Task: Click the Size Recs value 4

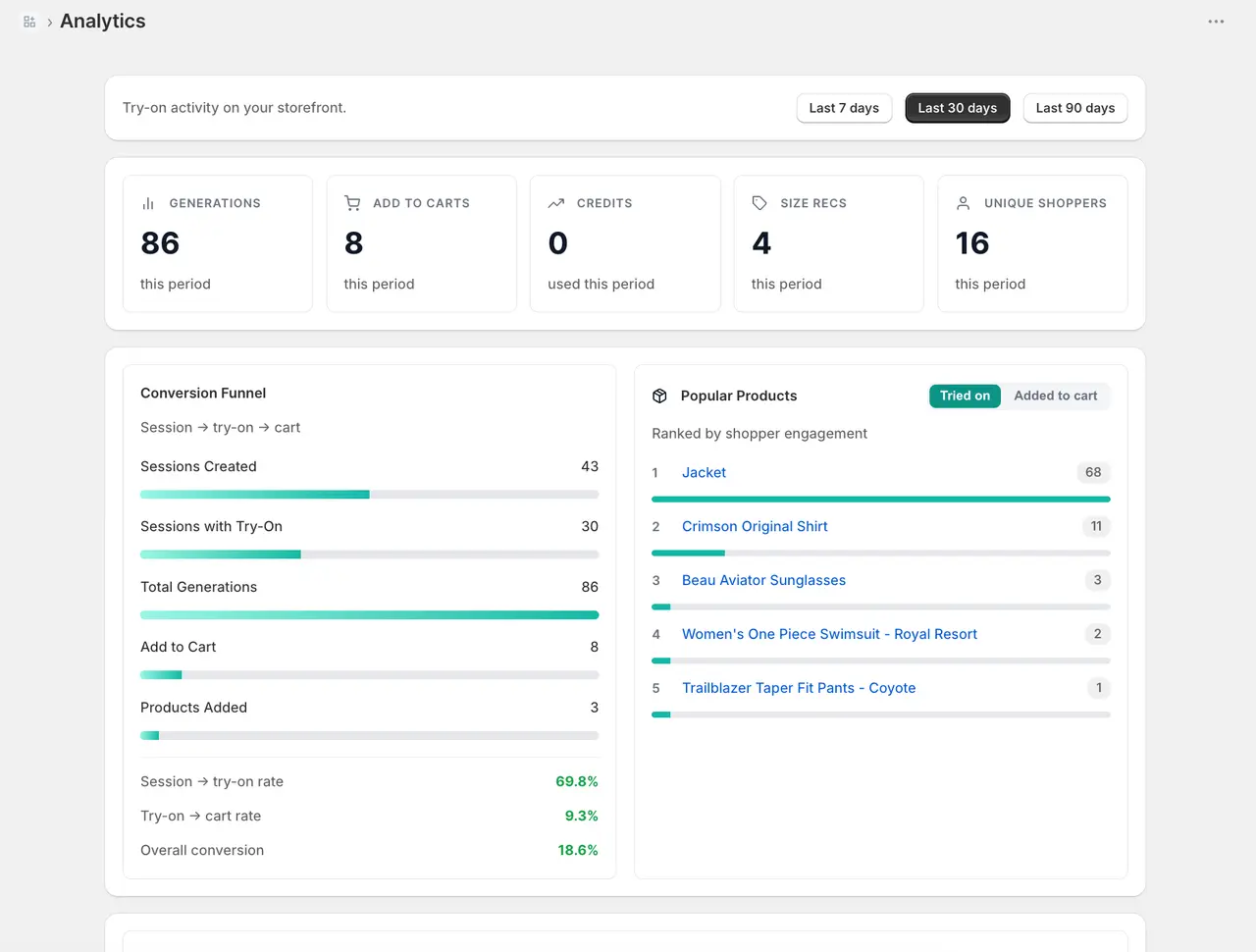Action: click(x=761, y=242)
